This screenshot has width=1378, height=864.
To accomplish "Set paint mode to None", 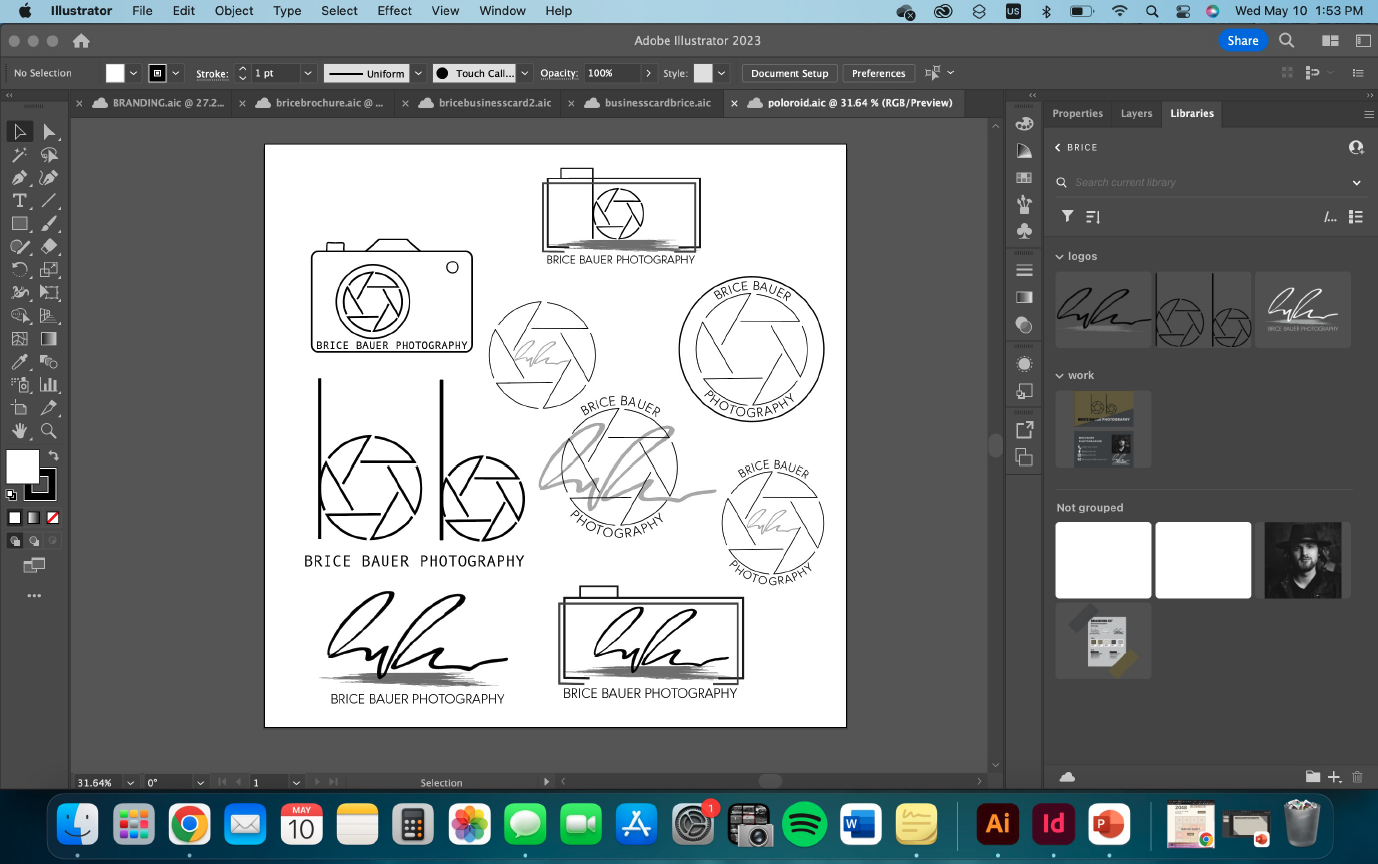I will (x=53, y=518).
